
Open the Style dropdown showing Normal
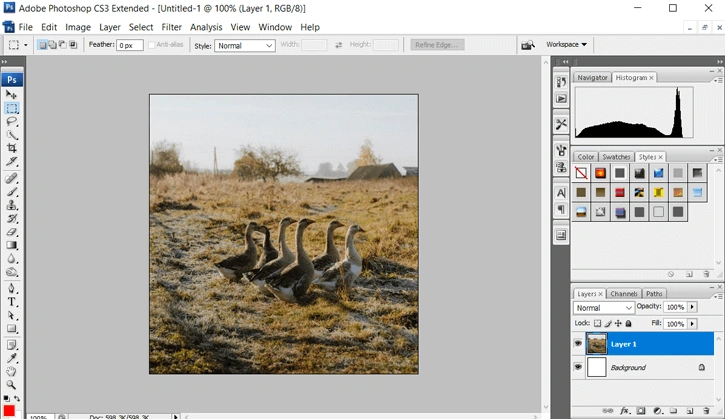(x=245, y=45)
